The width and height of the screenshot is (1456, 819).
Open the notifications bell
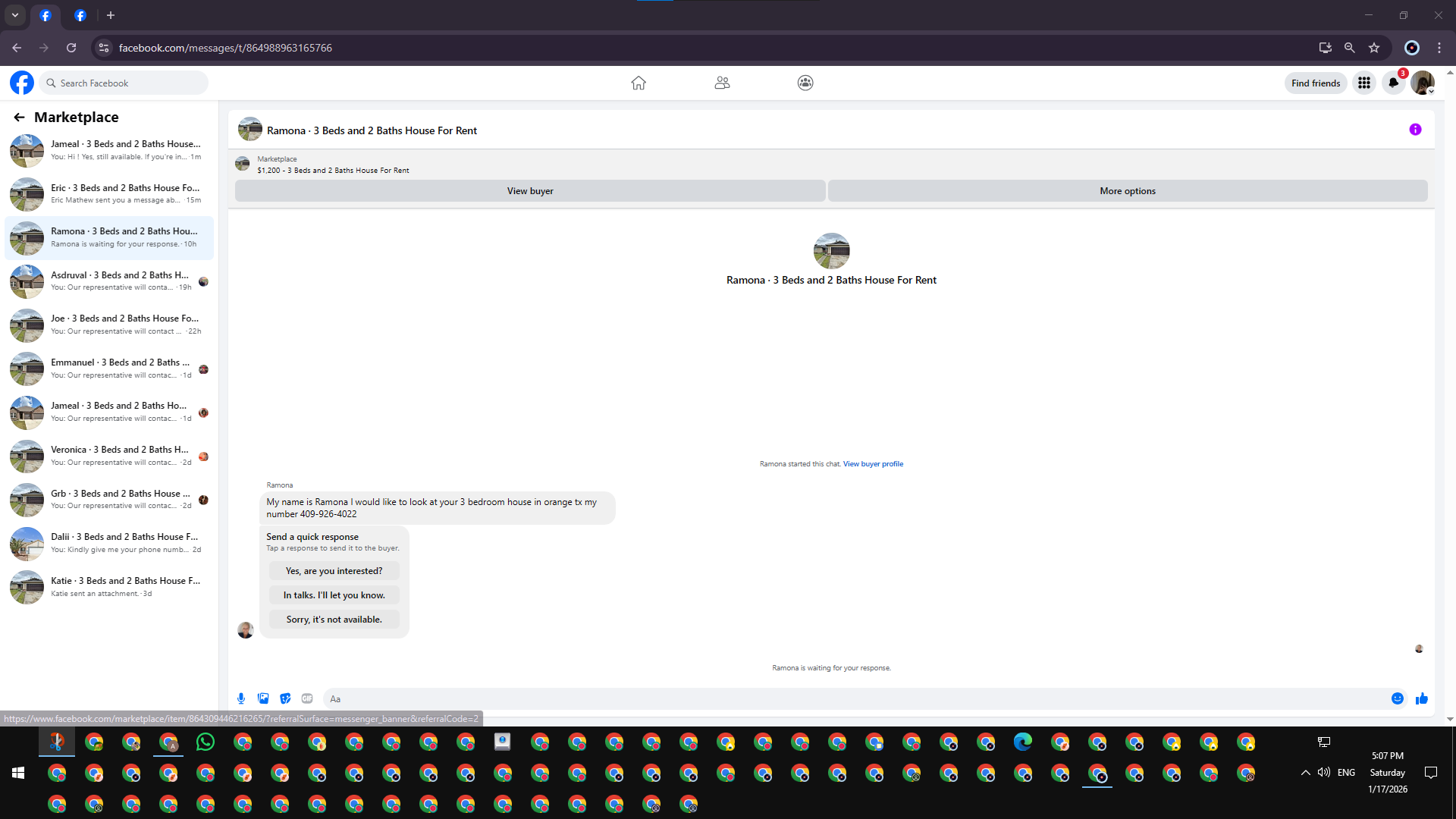pos(1393,83)
